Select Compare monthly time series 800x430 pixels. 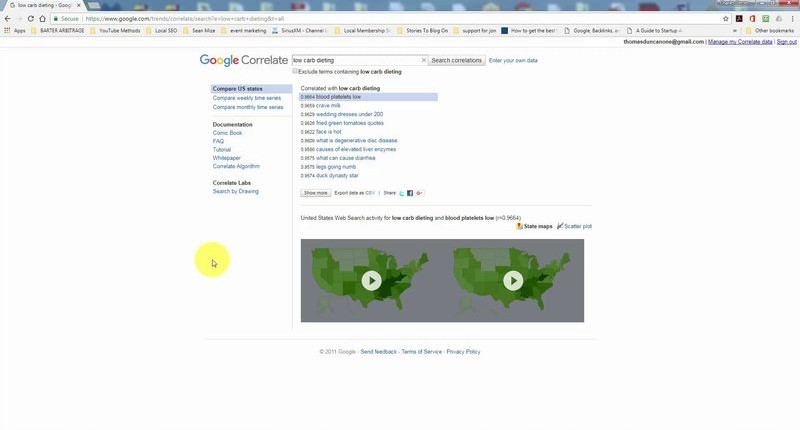click(247, 107)
